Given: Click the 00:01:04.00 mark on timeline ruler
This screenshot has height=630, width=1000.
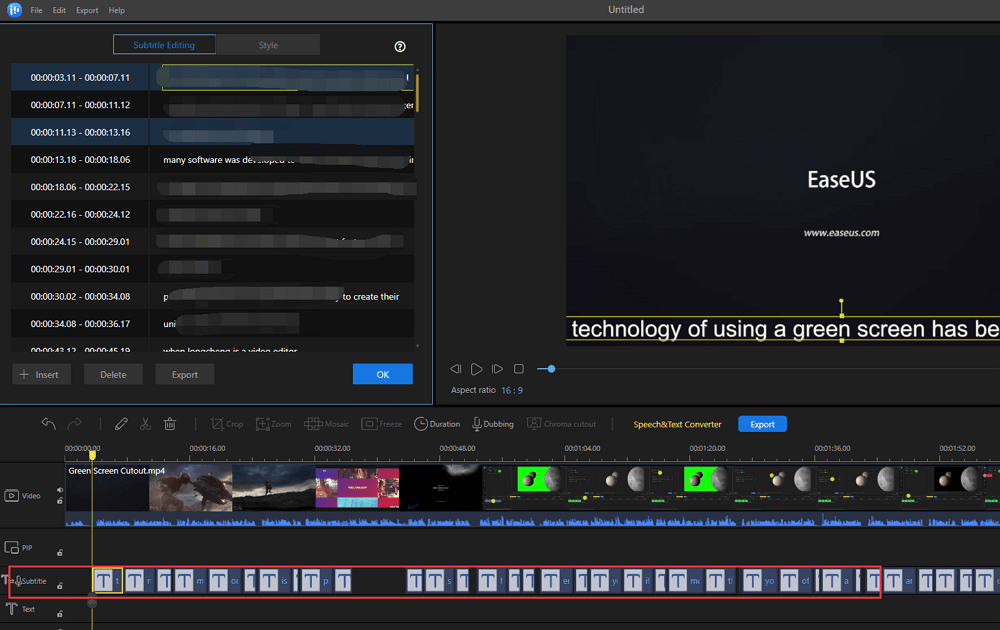Looking at the screenshot, I should [x=582, y=448].
